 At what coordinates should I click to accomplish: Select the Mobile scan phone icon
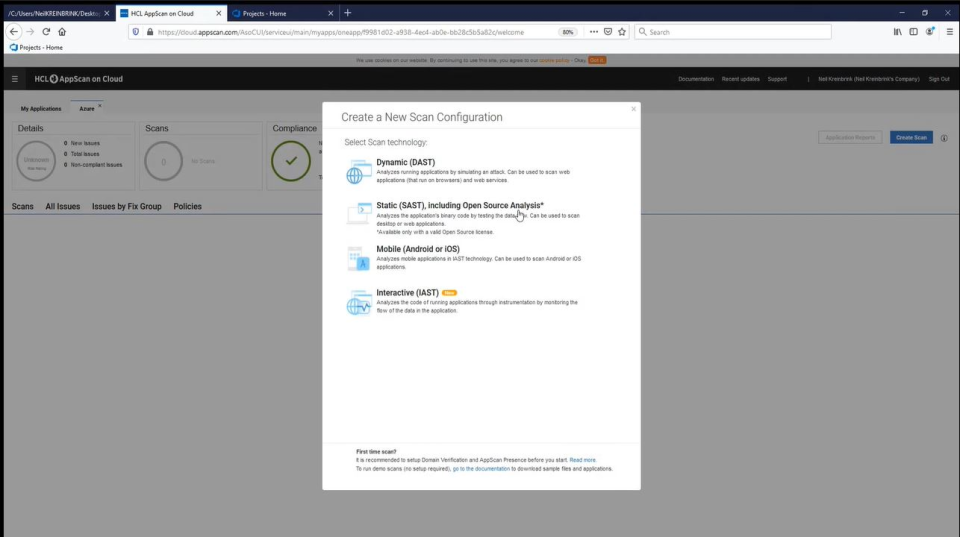click(358, 258)
